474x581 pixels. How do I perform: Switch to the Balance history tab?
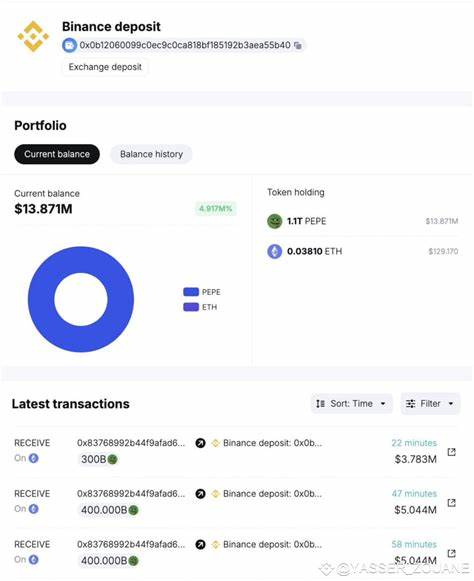(151, 154)
